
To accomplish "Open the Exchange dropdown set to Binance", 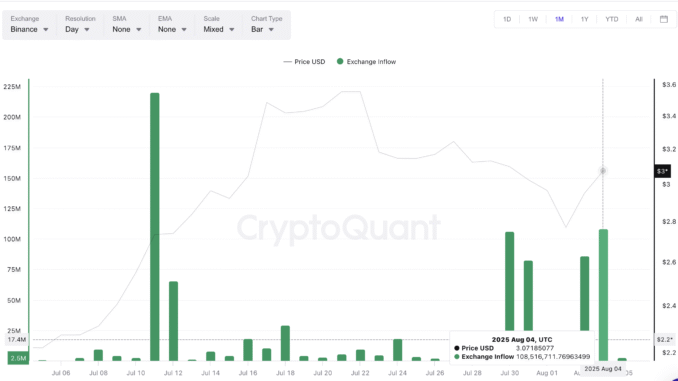I will click(29, 25).
